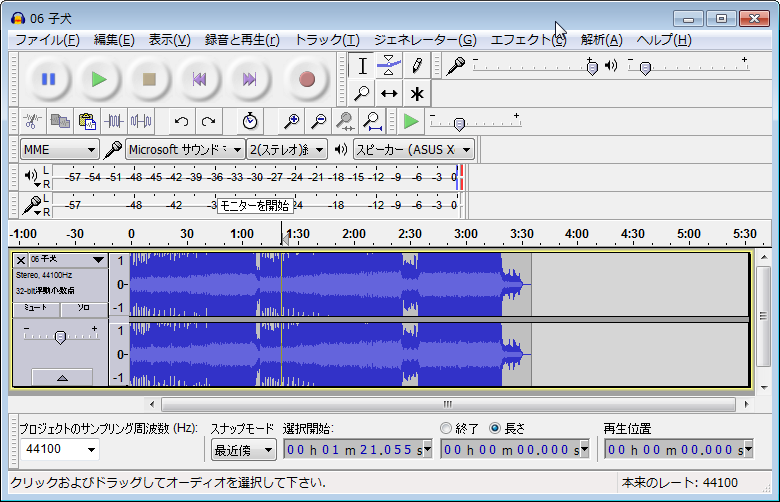Viewport: 780px width, 502px height.
Task: Select the Selection (I-beam) tool
Action: tap(362, 66)
